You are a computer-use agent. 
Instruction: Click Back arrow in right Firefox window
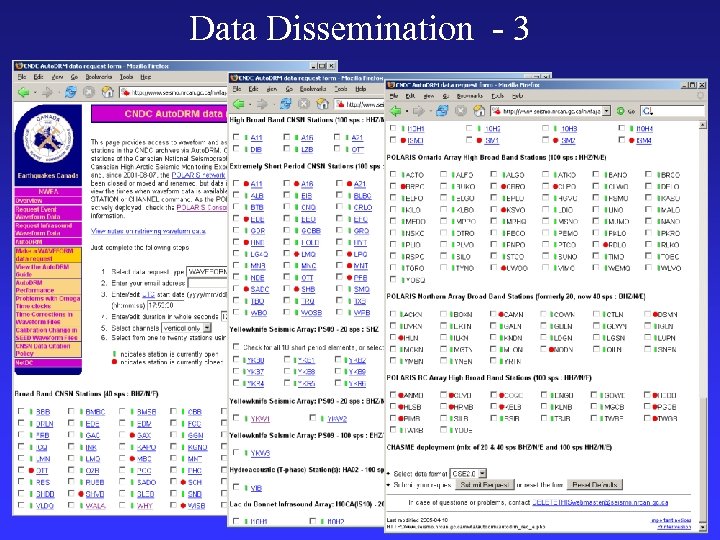click(x=396, y=111)
